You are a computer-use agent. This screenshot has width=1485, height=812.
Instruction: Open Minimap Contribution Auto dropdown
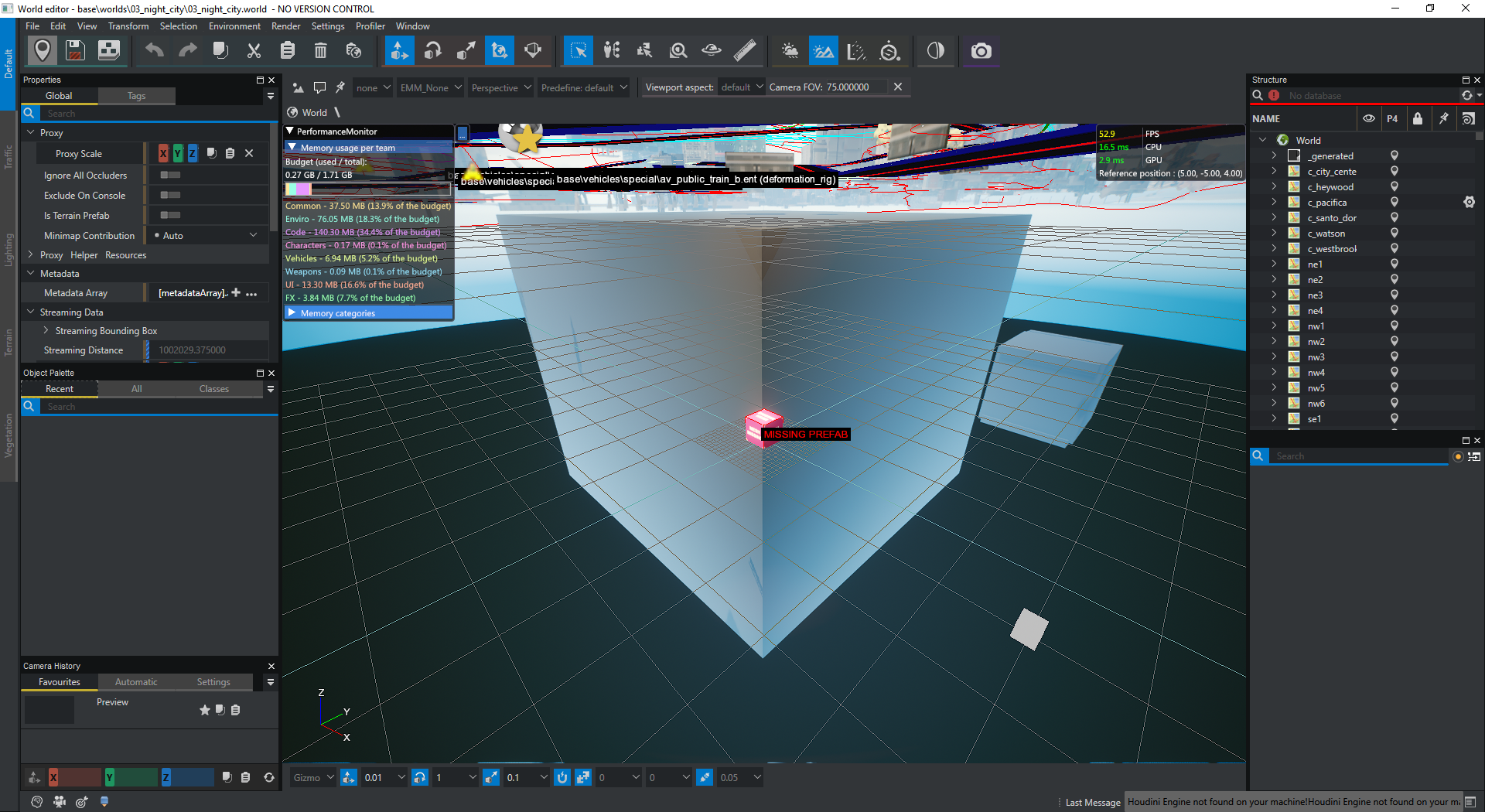point(207,235)
